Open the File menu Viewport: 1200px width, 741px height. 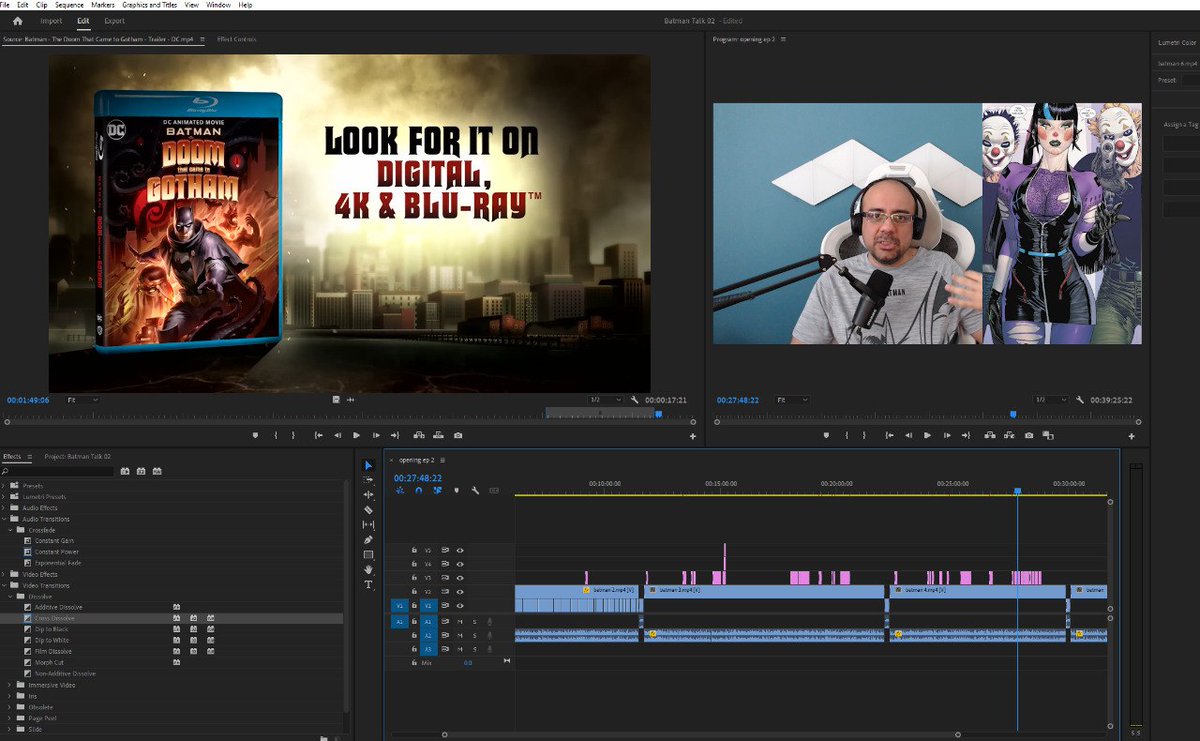[7, 5]
